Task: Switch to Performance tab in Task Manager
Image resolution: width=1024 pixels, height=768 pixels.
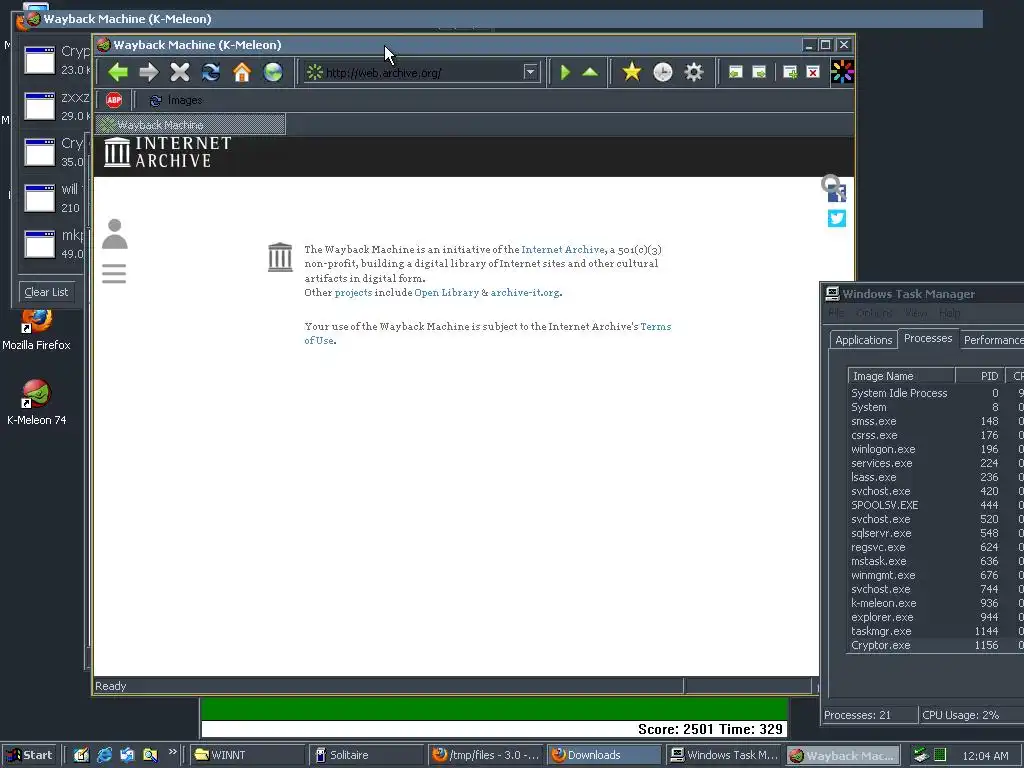Action: tap(993, 340)
